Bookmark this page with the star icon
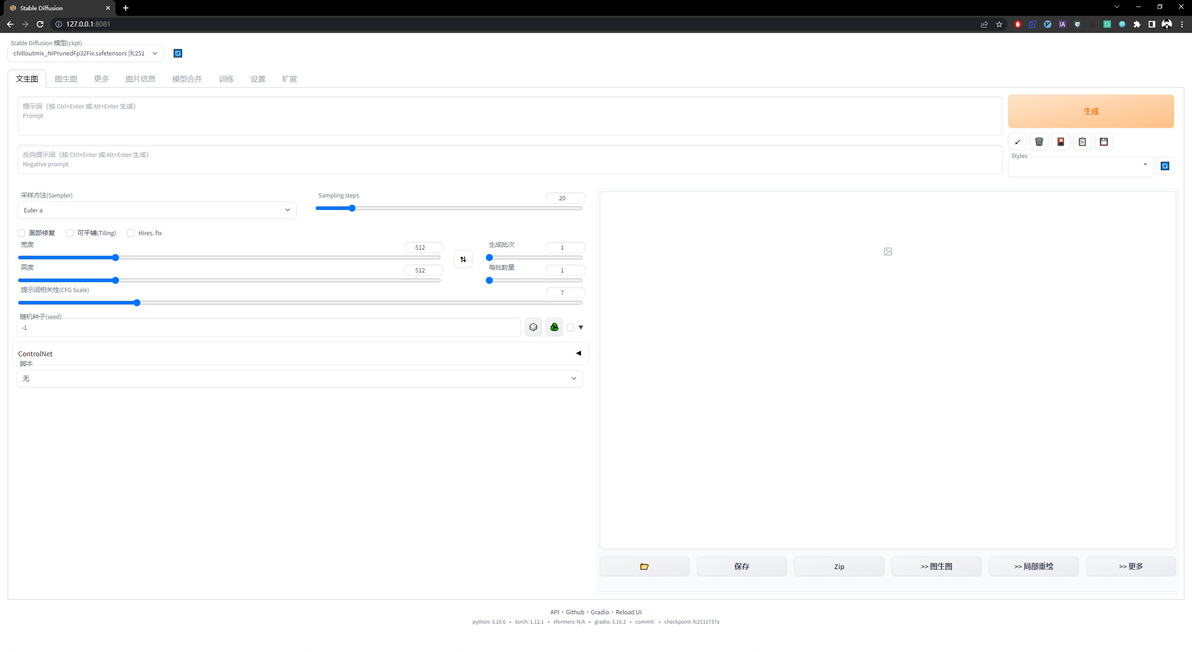Viewport: 1192px width, 652px height. 999,24
